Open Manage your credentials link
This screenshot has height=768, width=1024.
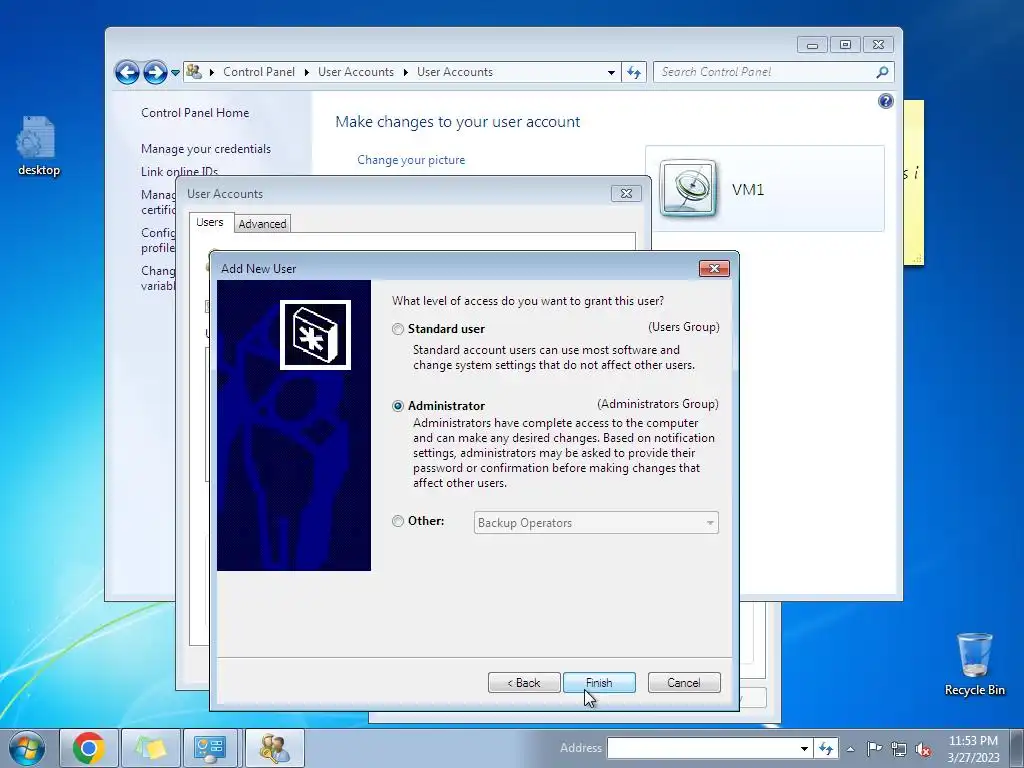point(206,149)
